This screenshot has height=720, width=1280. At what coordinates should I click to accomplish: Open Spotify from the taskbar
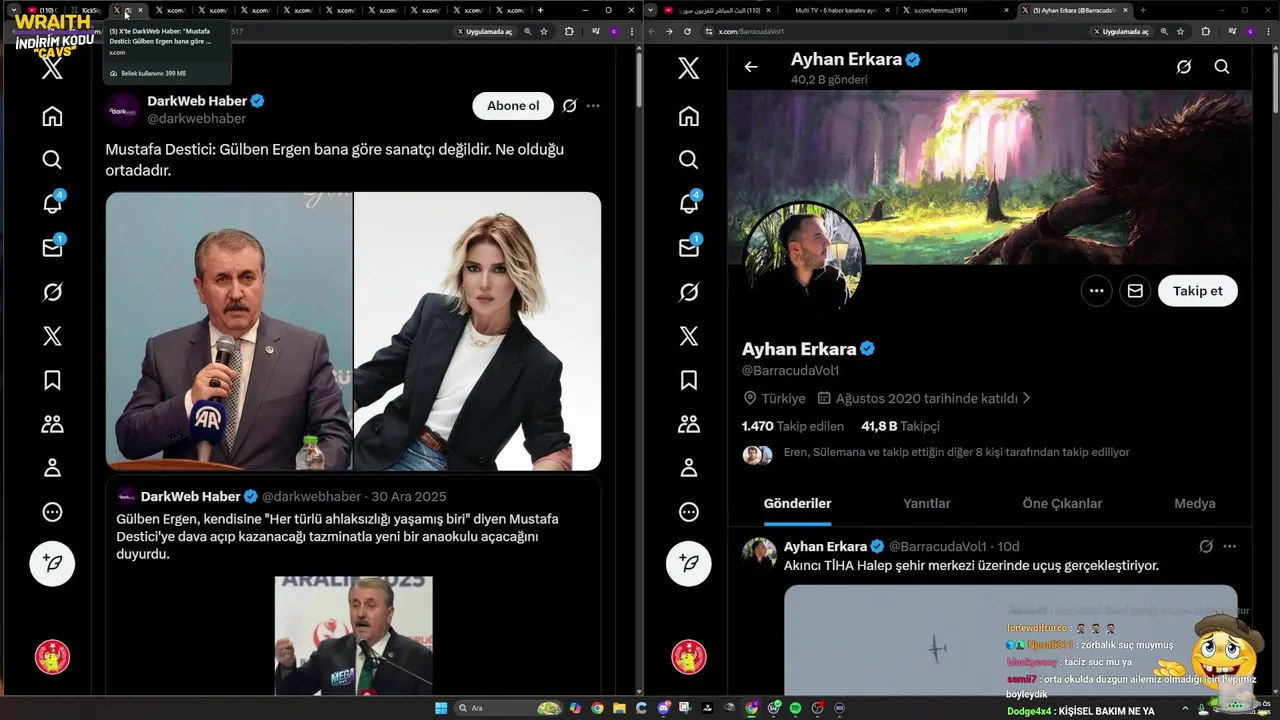[x=795, y=708]
